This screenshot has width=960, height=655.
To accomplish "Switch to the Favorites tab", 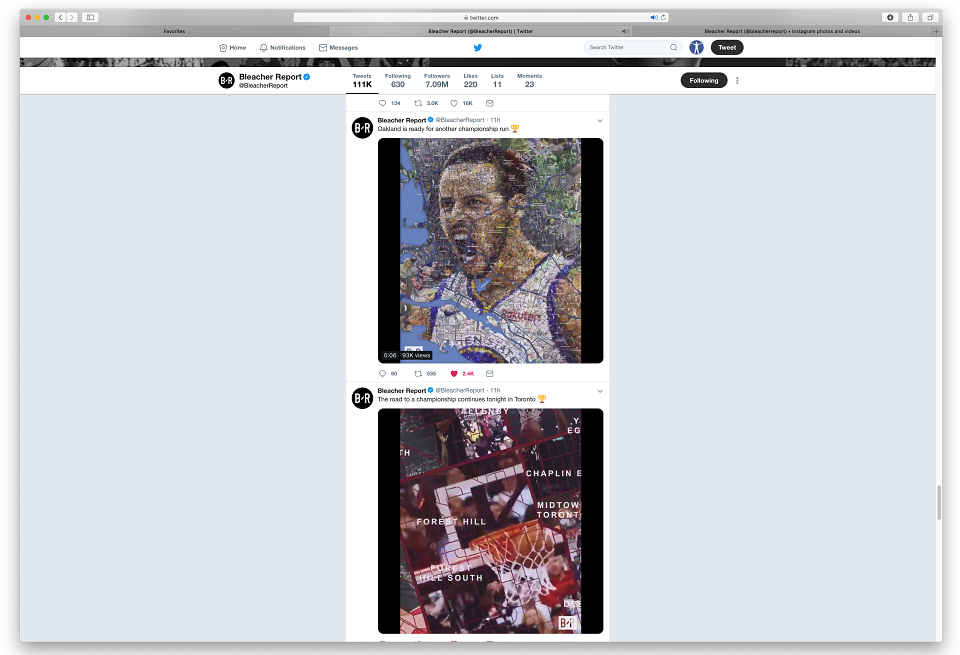I will pyautogui.click(x=174, y=31).
